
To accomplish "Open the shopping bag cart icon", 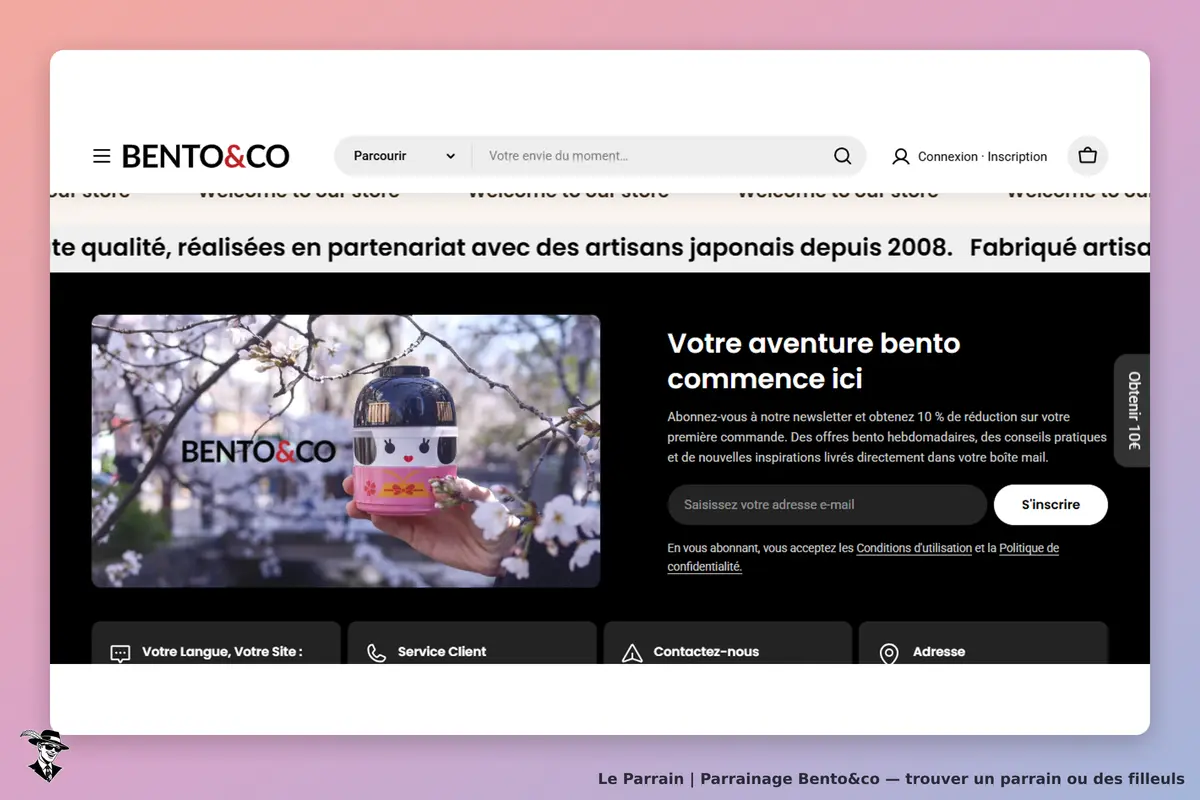I will (1088, 156).
